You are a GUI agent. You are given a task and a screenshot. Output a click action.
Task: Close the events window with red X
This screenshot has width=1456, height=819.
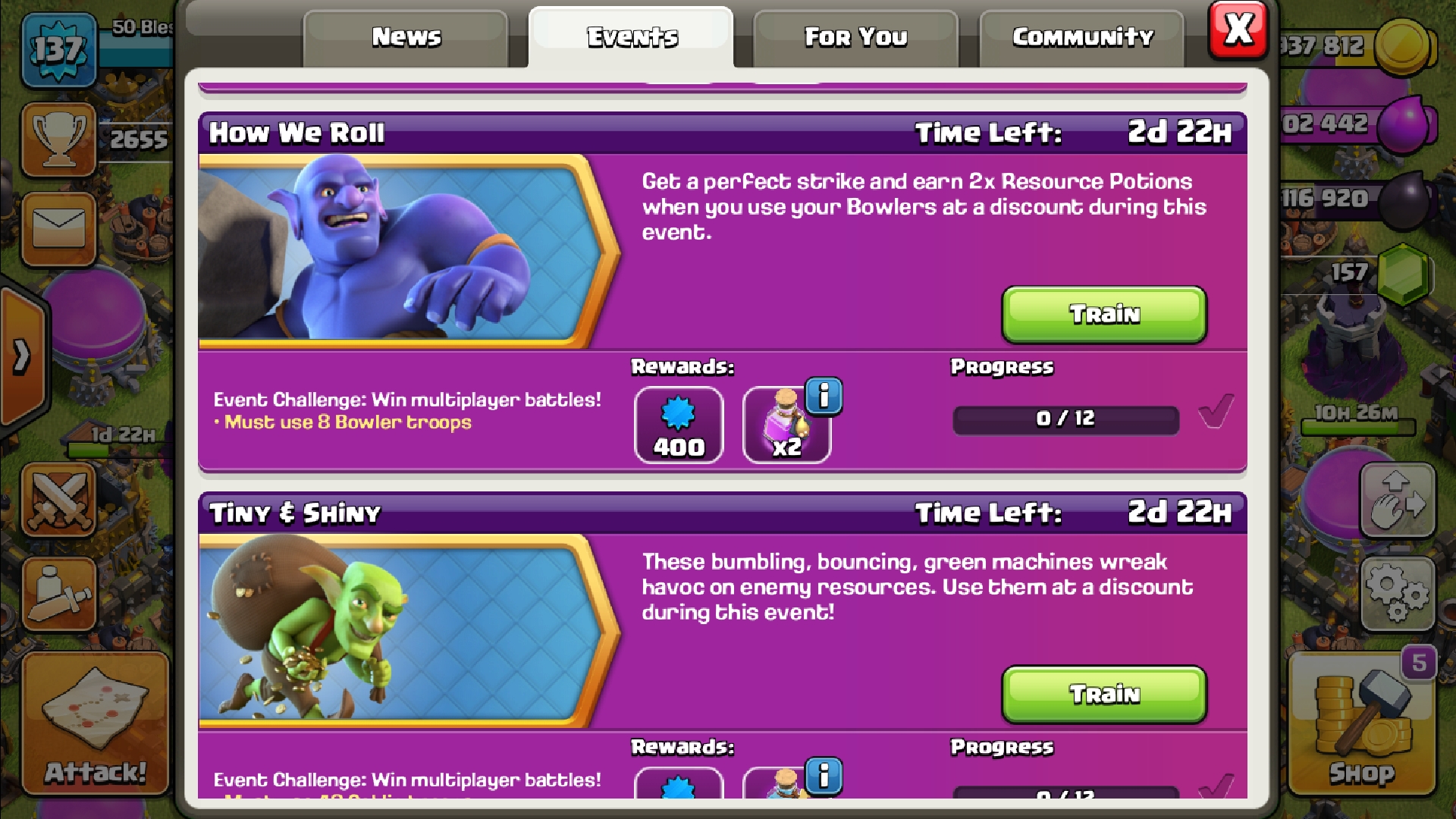1238,30
